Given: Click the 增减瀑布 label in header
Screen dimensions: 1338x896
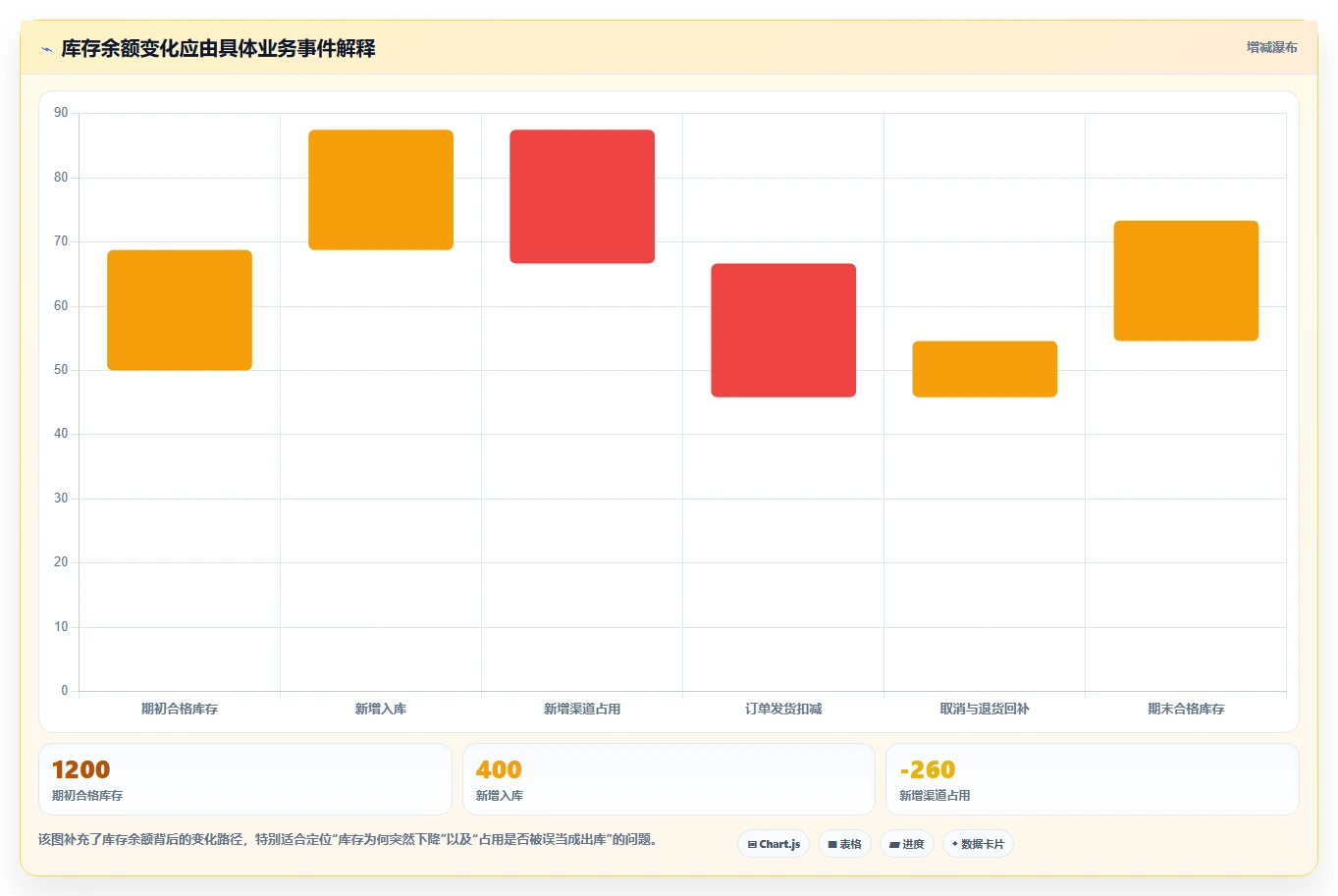Looking at the screenshot, I should (x=1271, y=47).
